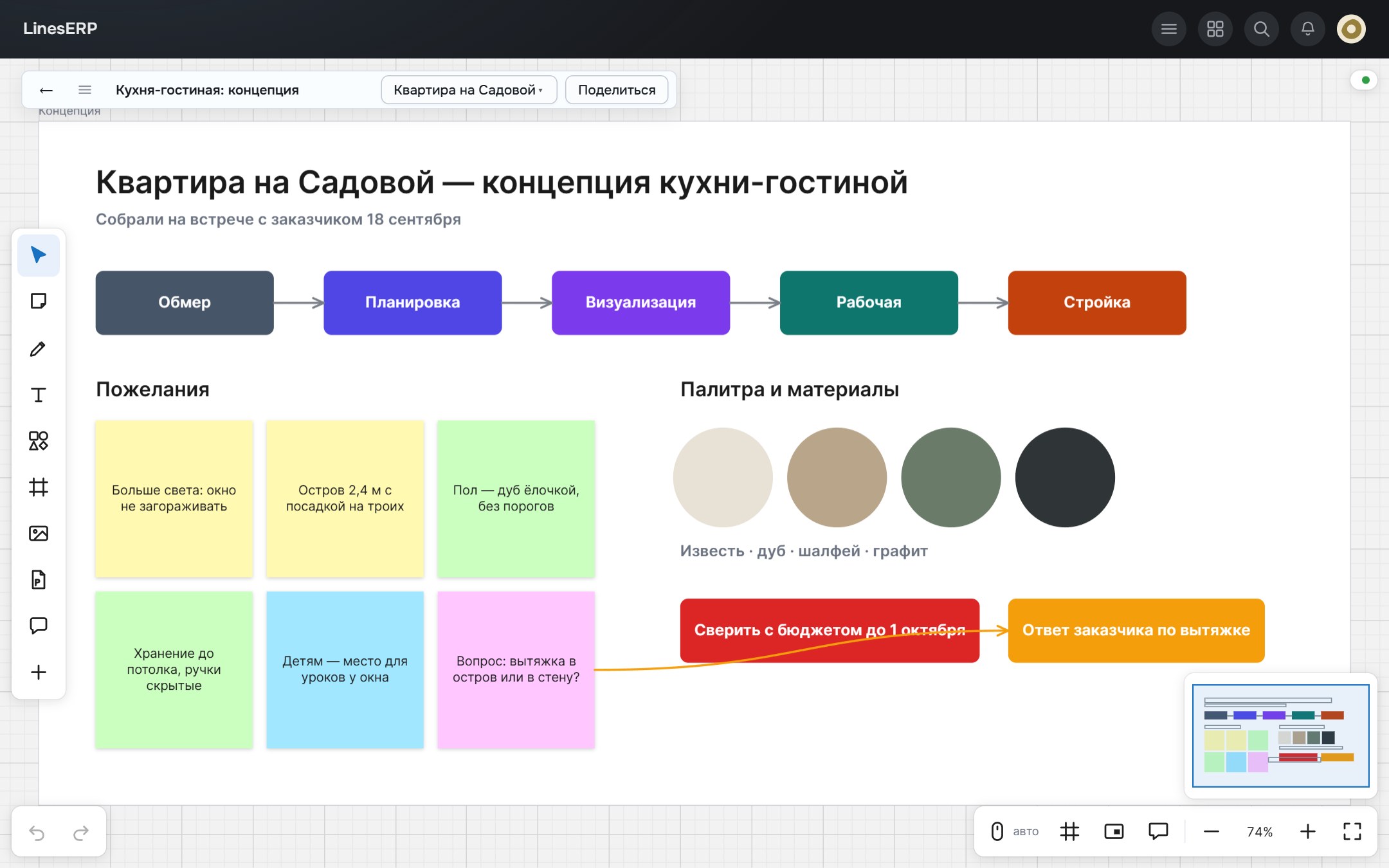This screenshot has height=868, width=1389.
Task: Enter fullscreen mode
Action: click(x=1352, y=831)
